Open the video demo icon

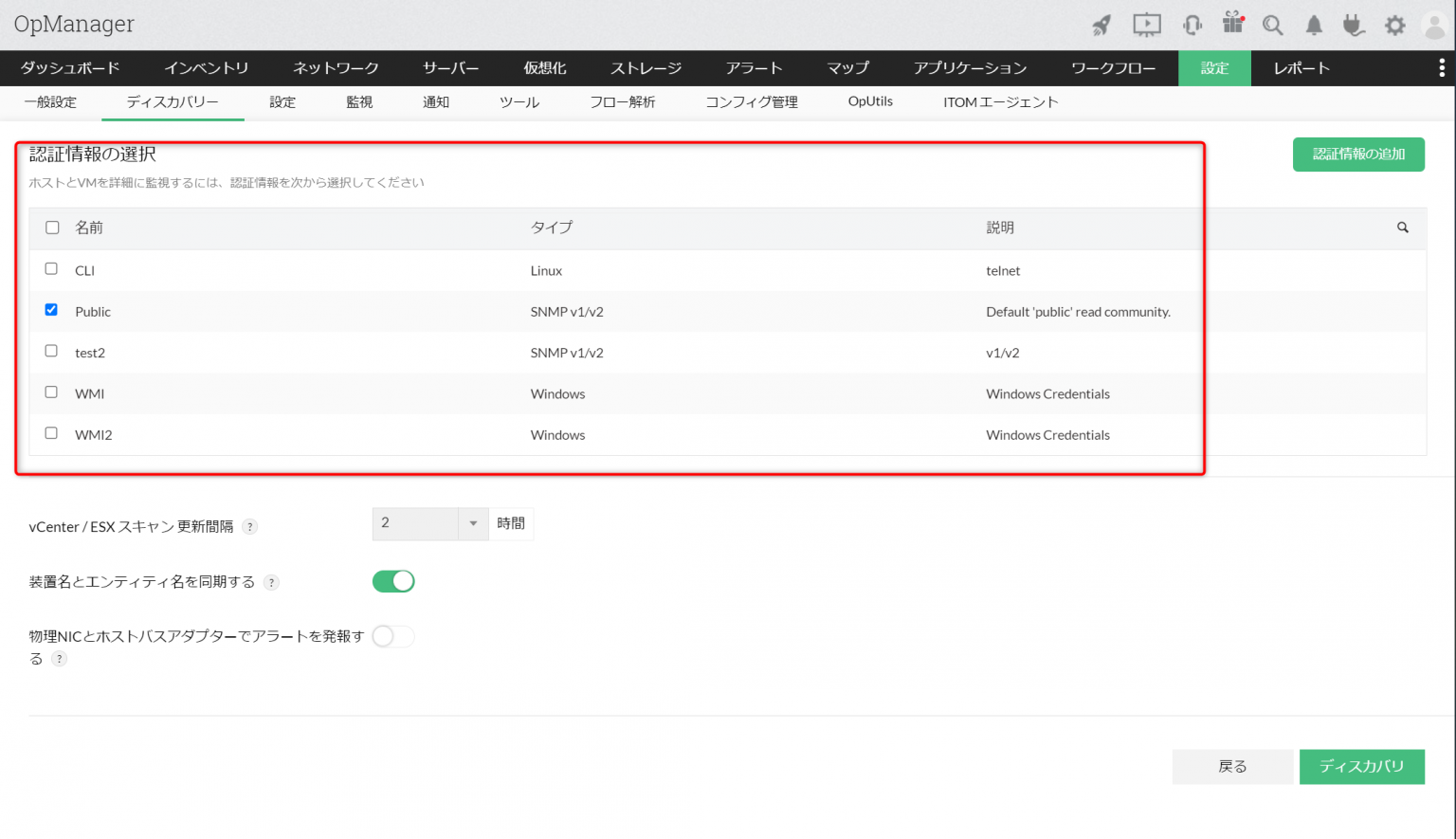coord(1146,25)
